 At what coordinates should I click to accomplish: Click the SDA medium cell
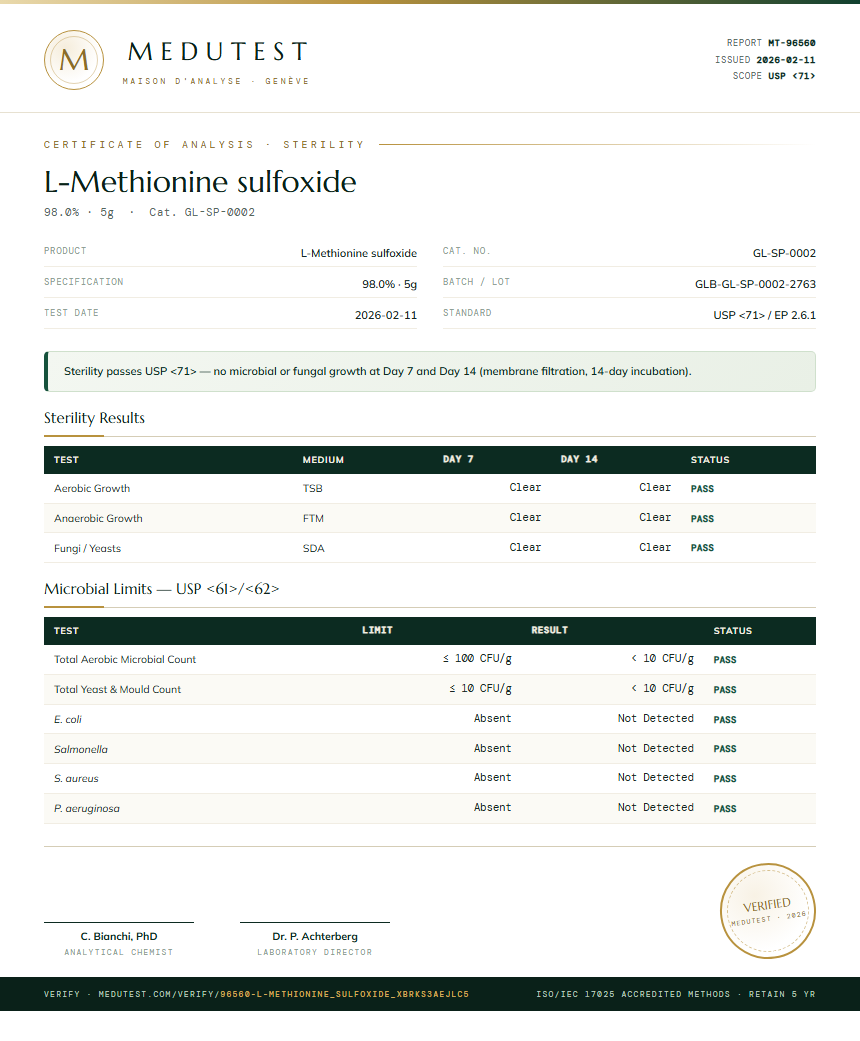click(313, 548)
